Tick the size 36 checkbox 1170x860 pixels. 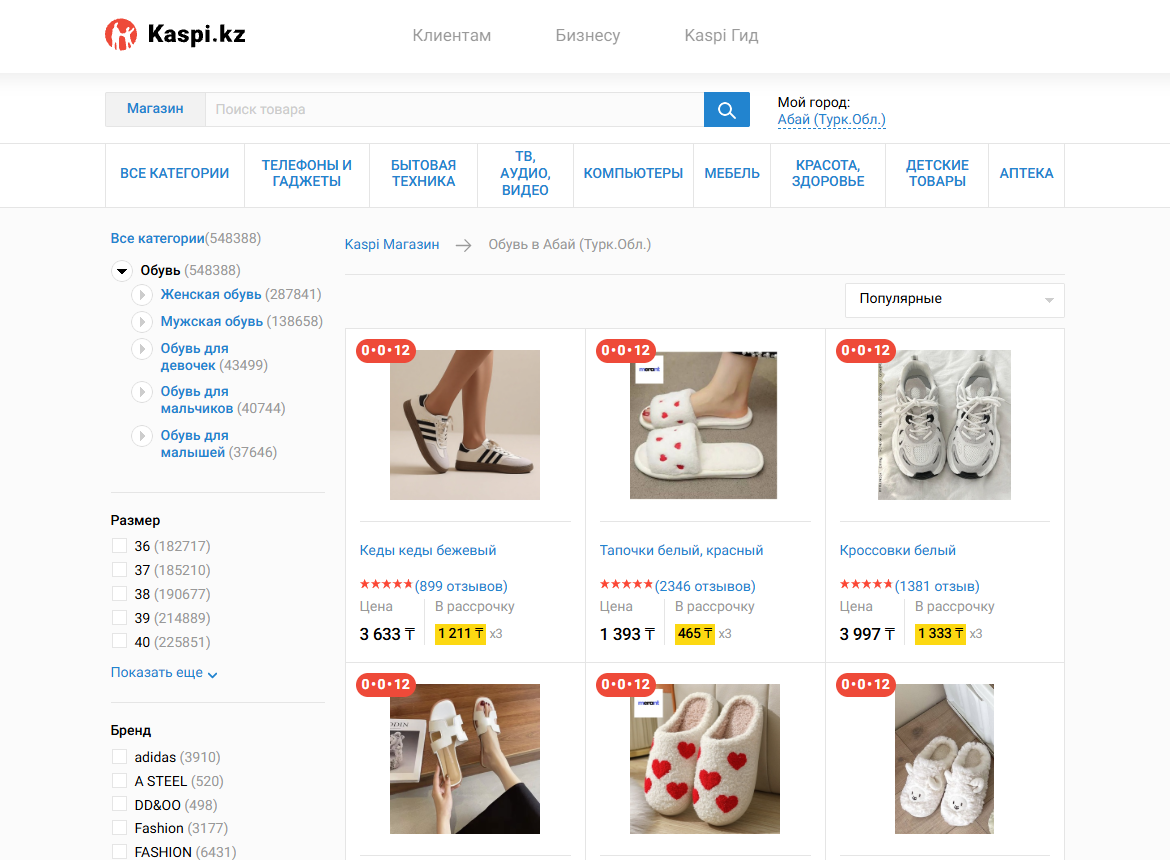[119, 546]
